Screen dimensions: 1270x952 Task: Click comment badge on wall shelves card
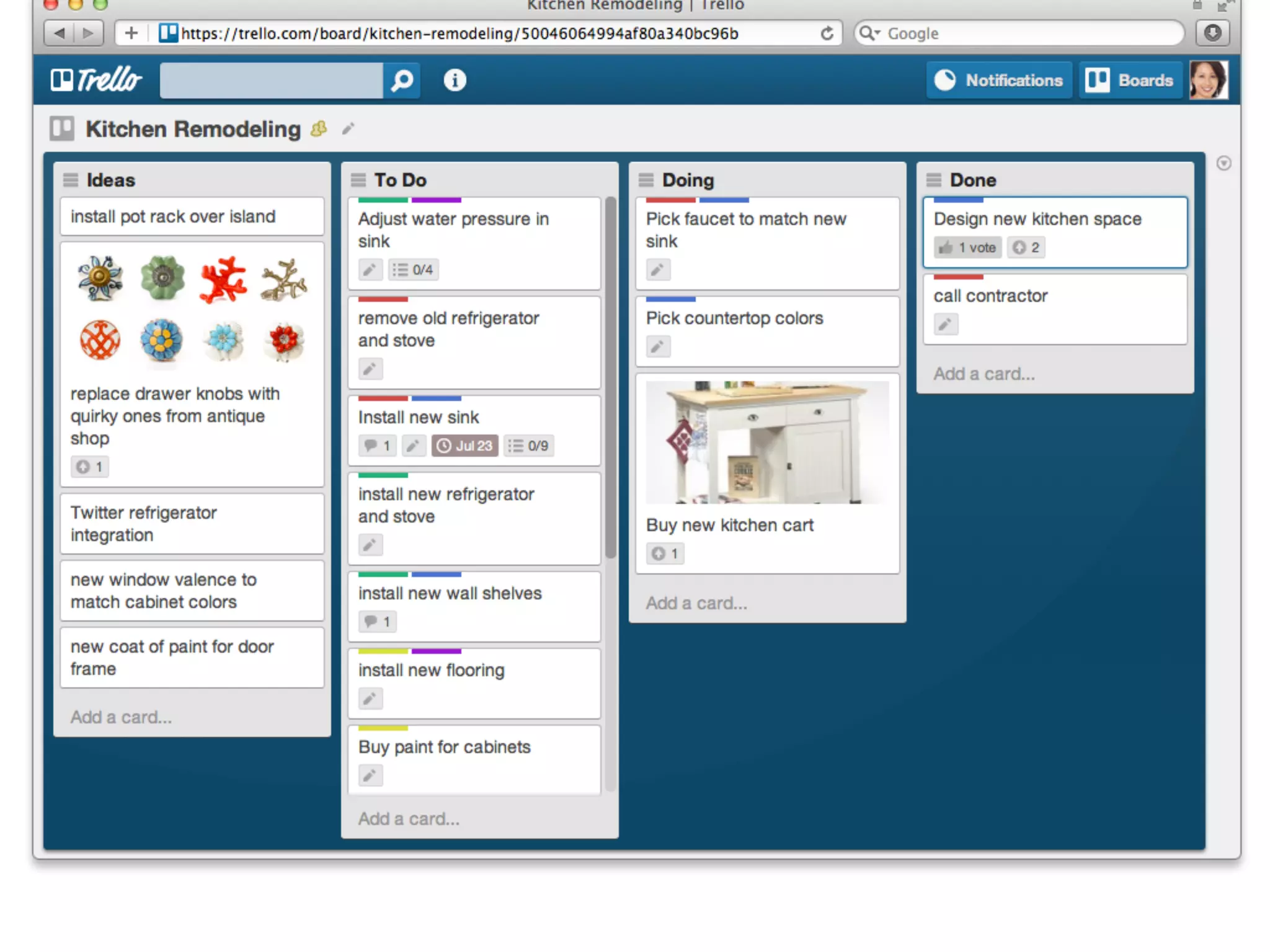coord(377,622)
